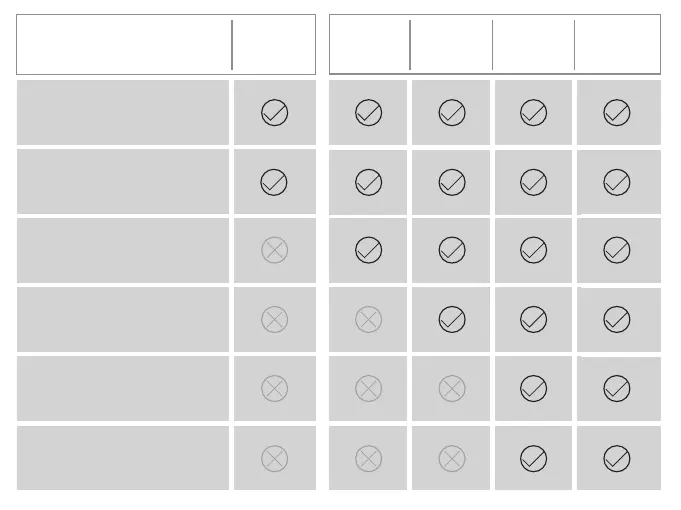Screen dimensions: 681x510
Task: Click right table's third-column checkmark in row two
Action: pos(534,182)
